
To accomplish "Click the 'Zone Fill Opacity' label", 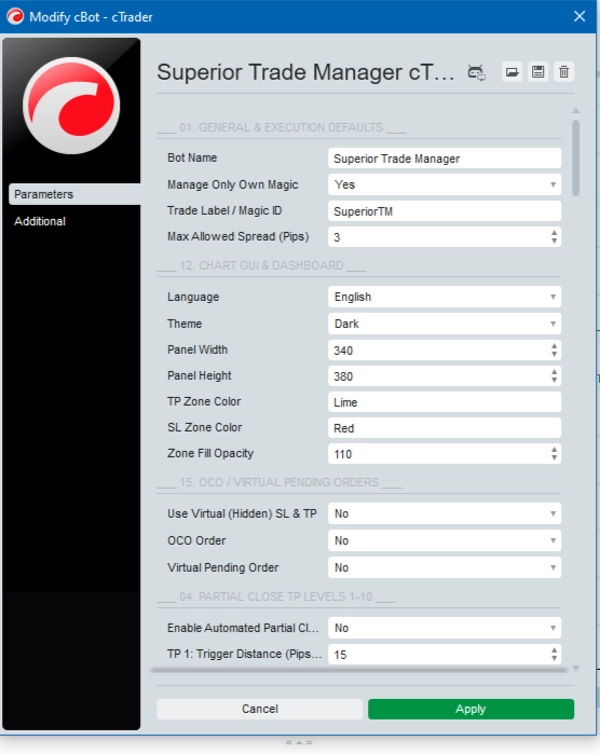I will tap(210, 453).
